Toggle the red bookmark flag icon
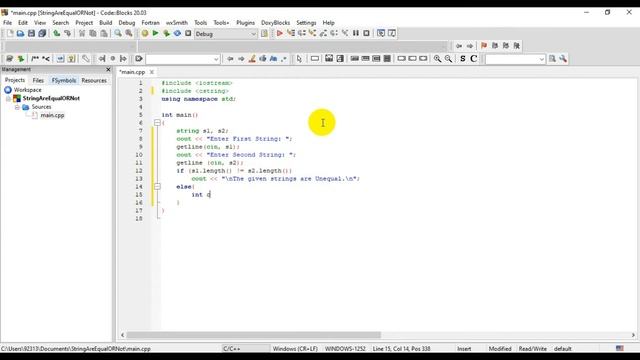The image size is (640, 360). (x=484, y=46)
